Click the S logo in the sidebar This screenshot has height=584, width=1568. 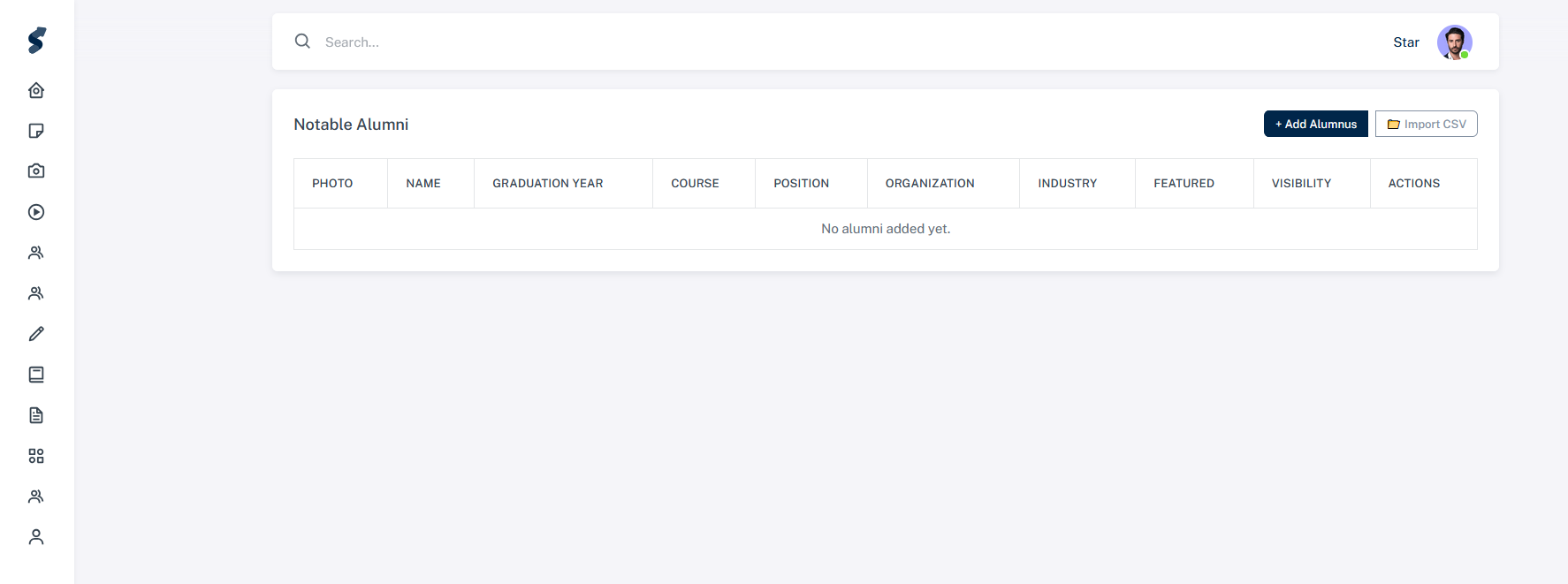[x=36, y=41]
